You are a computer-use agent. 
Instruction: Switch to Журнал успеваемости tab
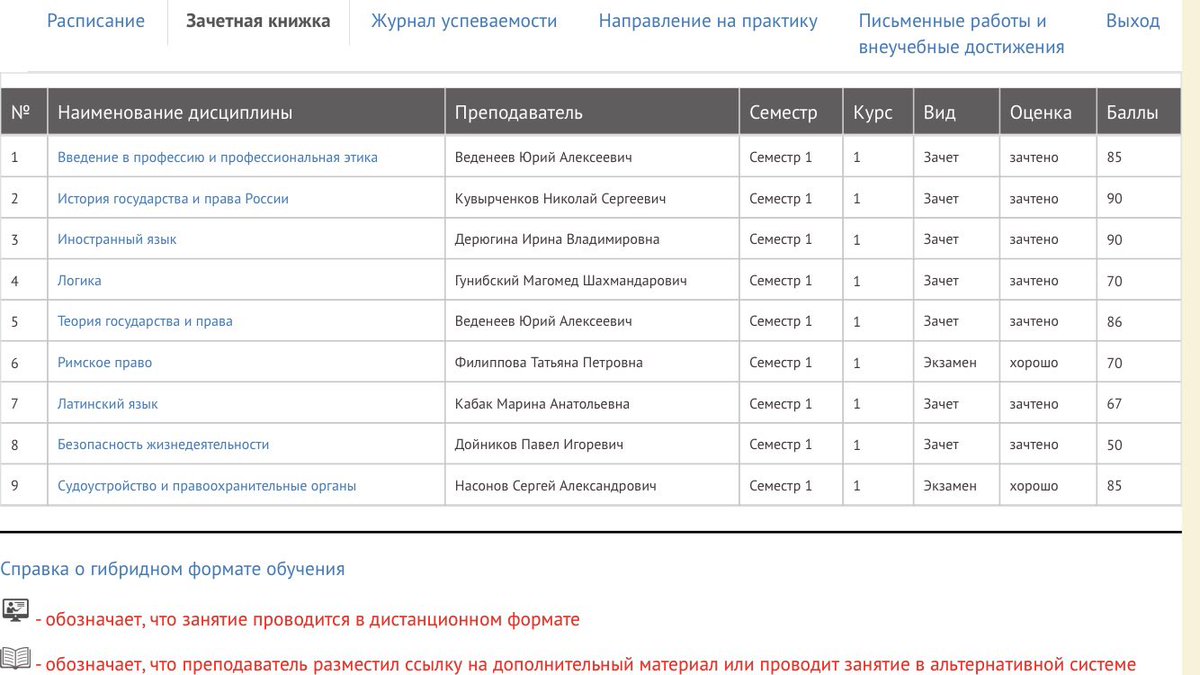point(464,21)
